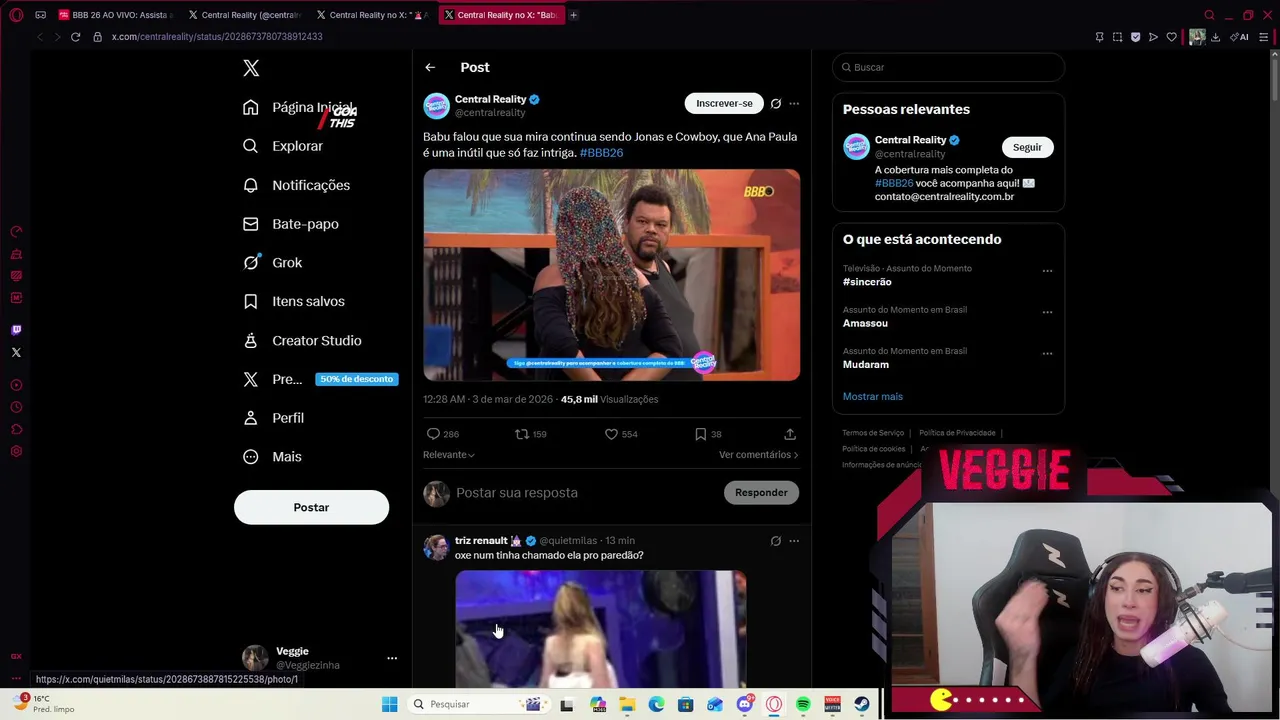The image size is (1280, 720).
Task: Click the share icon on the post
Action: pos(790,434)
